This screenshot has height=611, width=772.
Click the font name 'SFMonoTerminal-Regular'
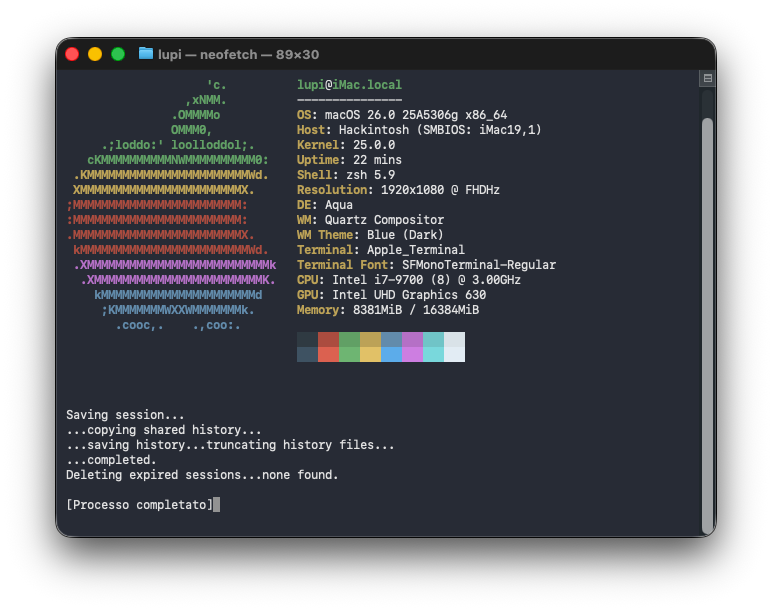[479, 264]
